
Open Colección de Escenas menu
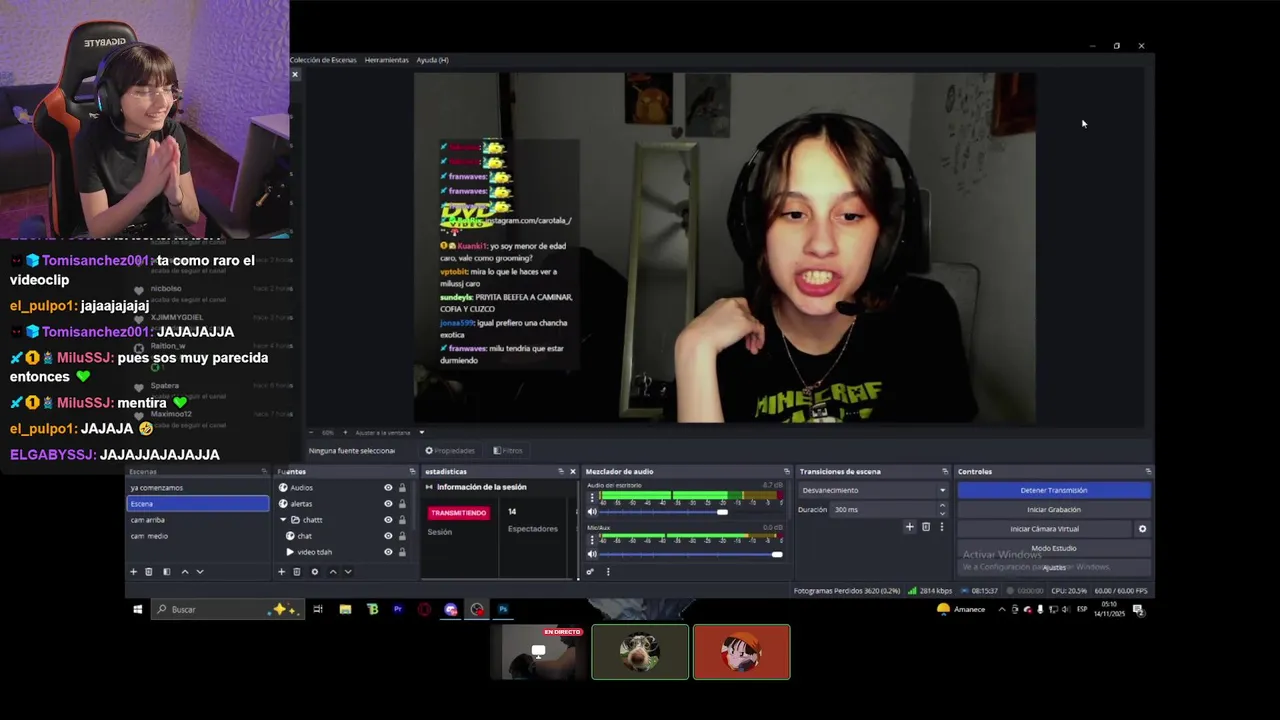(323, 60)
